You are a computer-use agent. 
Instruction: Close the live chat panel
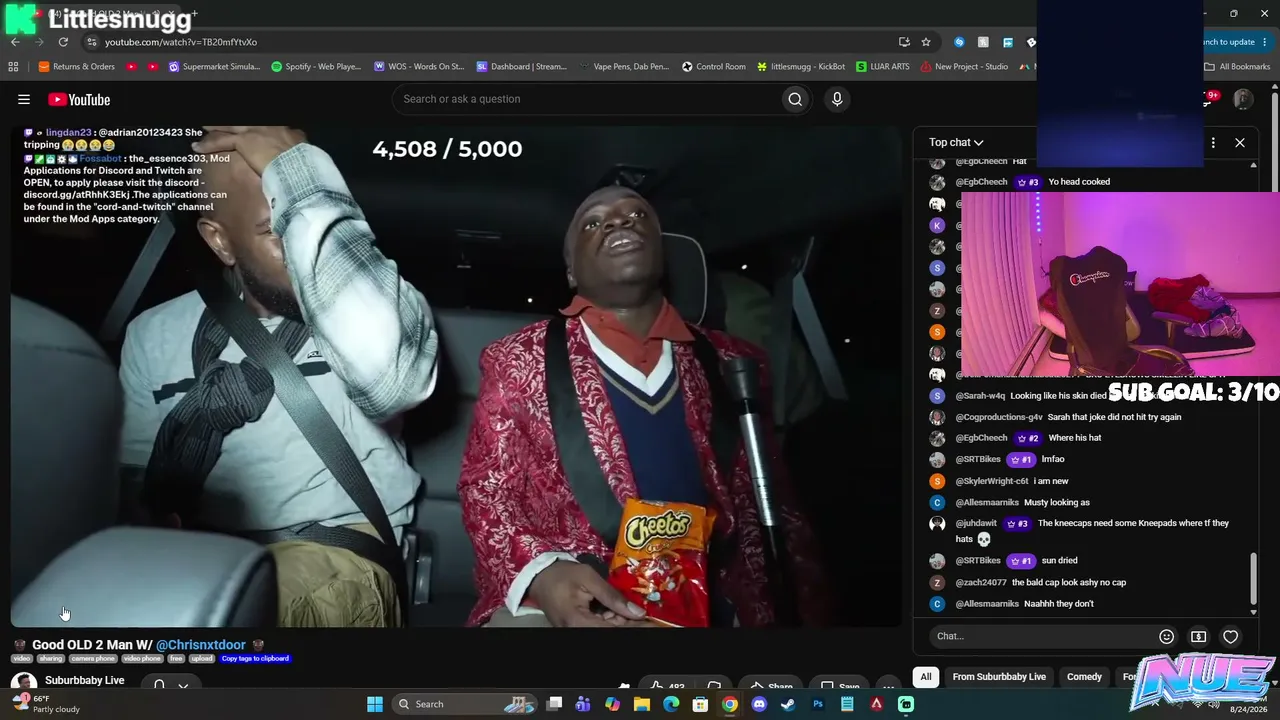click(1240, 142)
